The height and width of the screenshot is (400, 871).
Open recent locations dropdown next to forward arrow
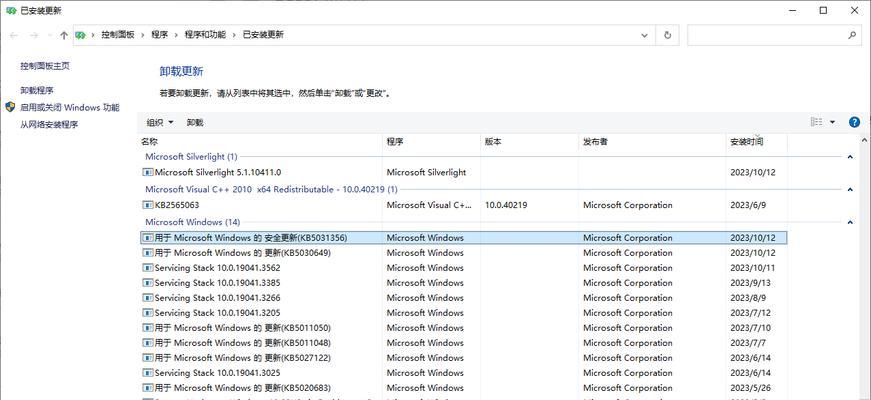pyautogui.click(x=50, y=35)
